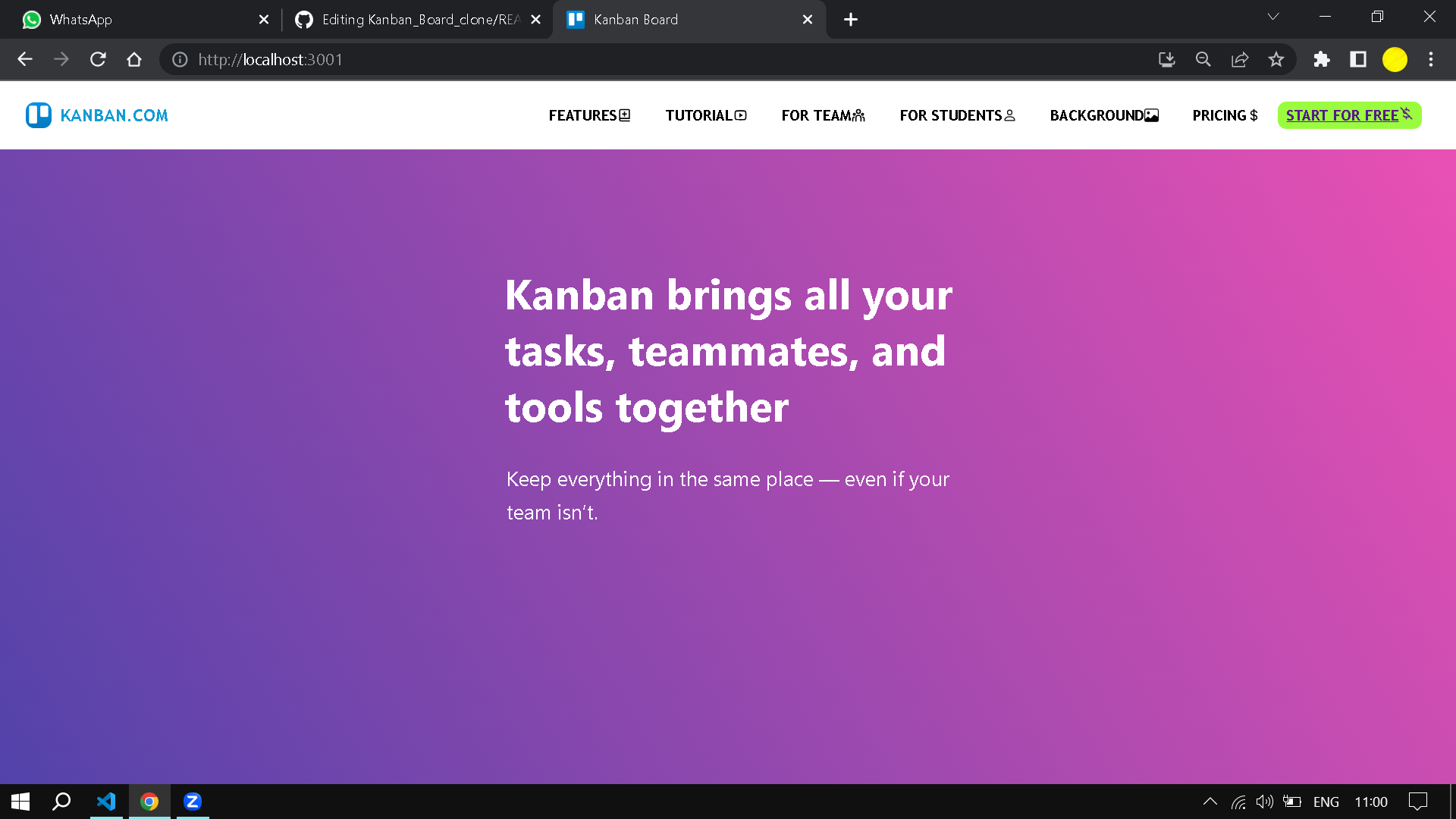Screen dimensions: 1456x819
Task: Open Chrome's three-dot menu
Action: coord(1431,59)
